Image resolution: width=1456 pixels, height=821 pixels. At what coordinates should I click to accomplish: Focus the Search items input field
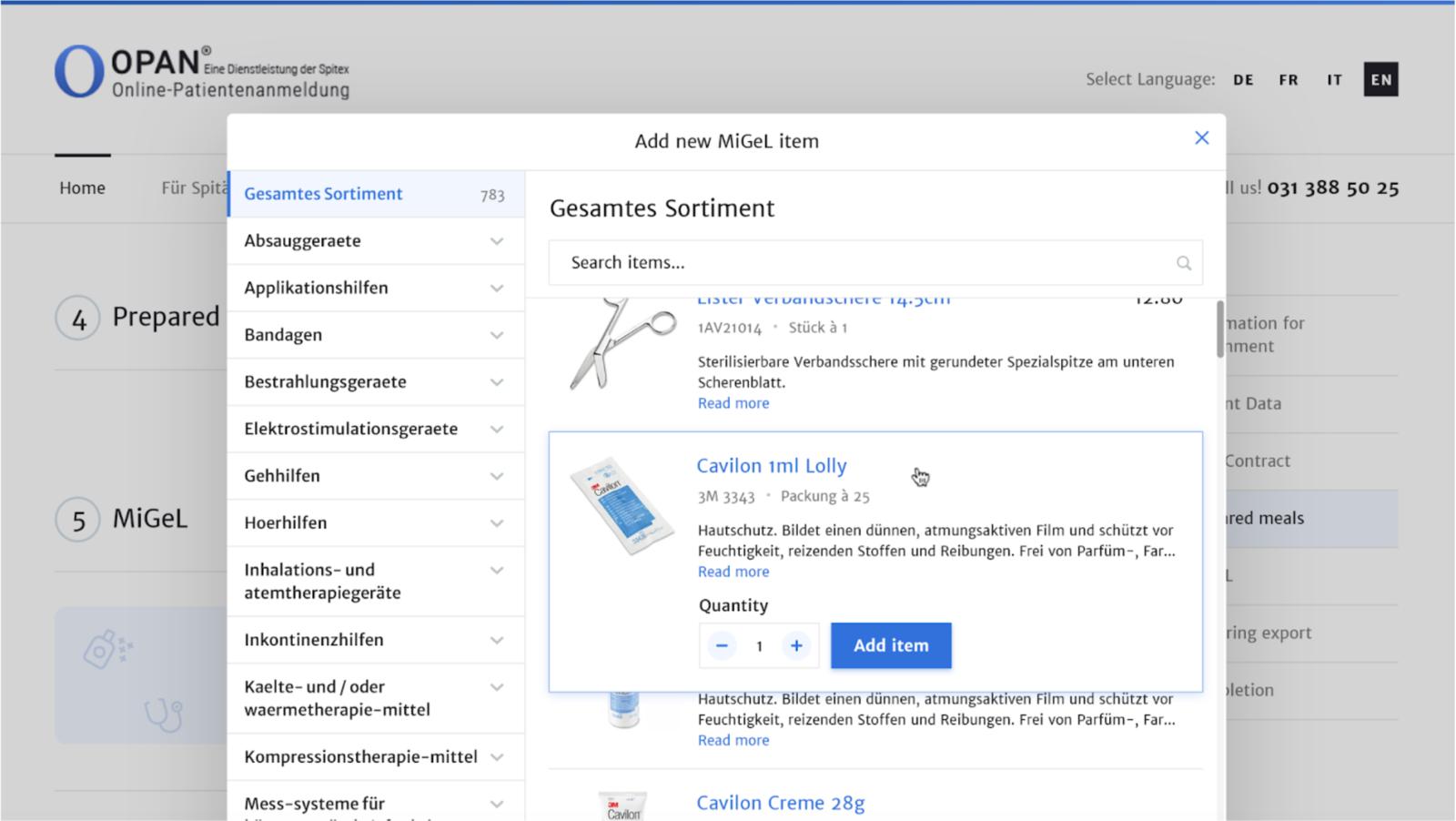pos(864,263)
